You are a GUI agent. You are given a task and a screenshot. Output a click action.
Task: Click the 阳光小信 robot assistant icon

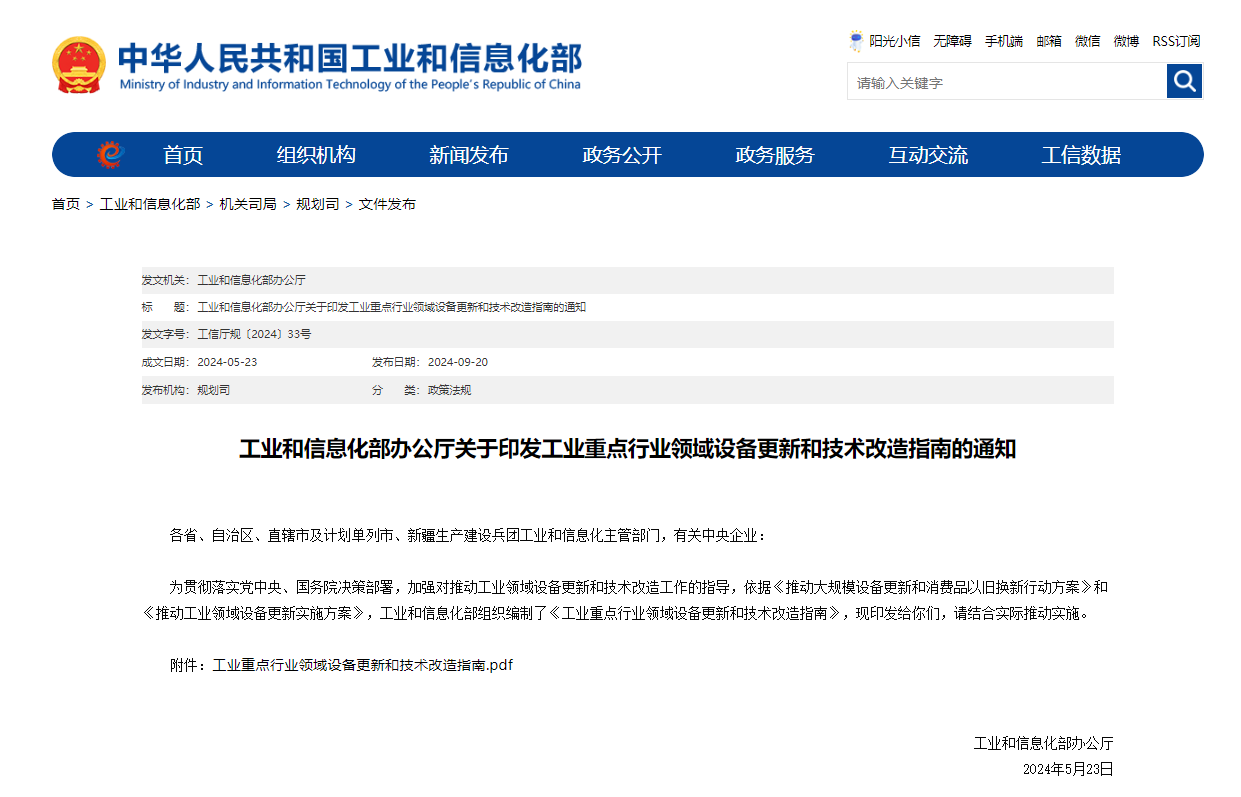pyautogui.click(x=856, y=41)
